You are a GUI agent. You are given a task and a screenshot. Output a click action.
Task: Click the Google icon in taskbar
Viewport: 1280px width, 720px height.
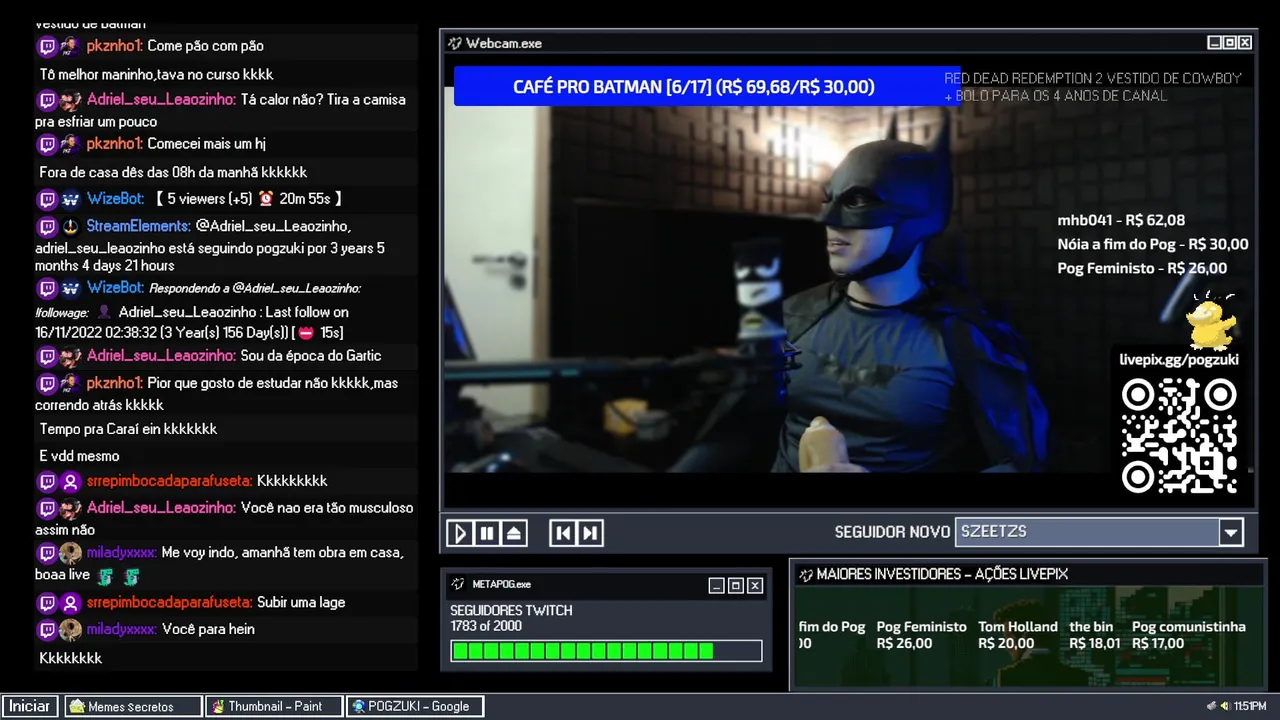pyautogui.click(x=358, y=706)
